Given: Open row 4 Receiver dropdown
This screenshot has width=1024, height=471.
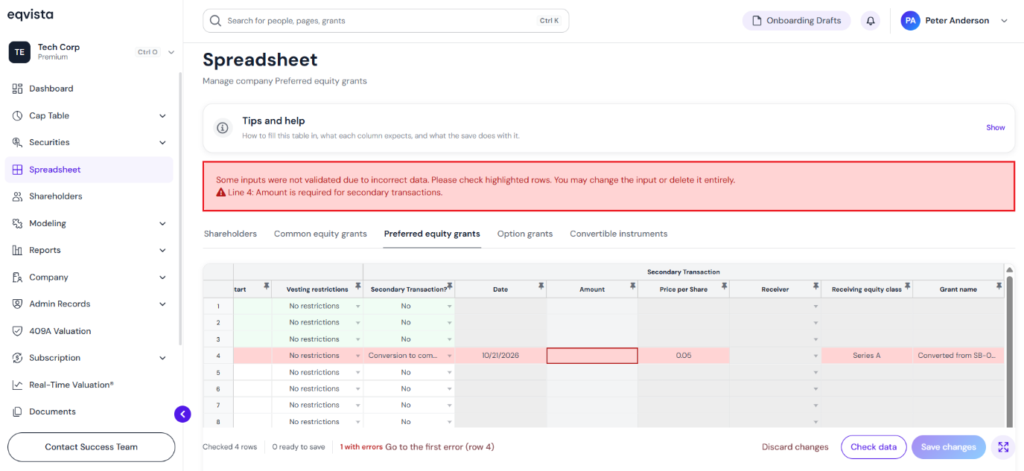Looking at the screenshot, I should point(816,356).
